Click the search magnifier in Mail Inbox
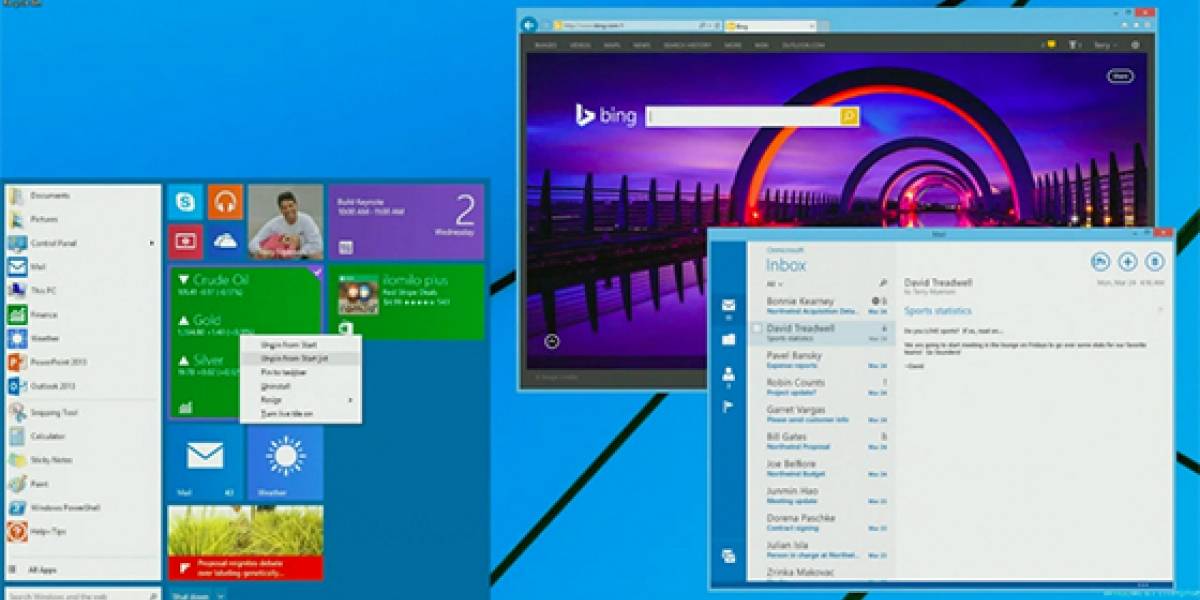 883,284
